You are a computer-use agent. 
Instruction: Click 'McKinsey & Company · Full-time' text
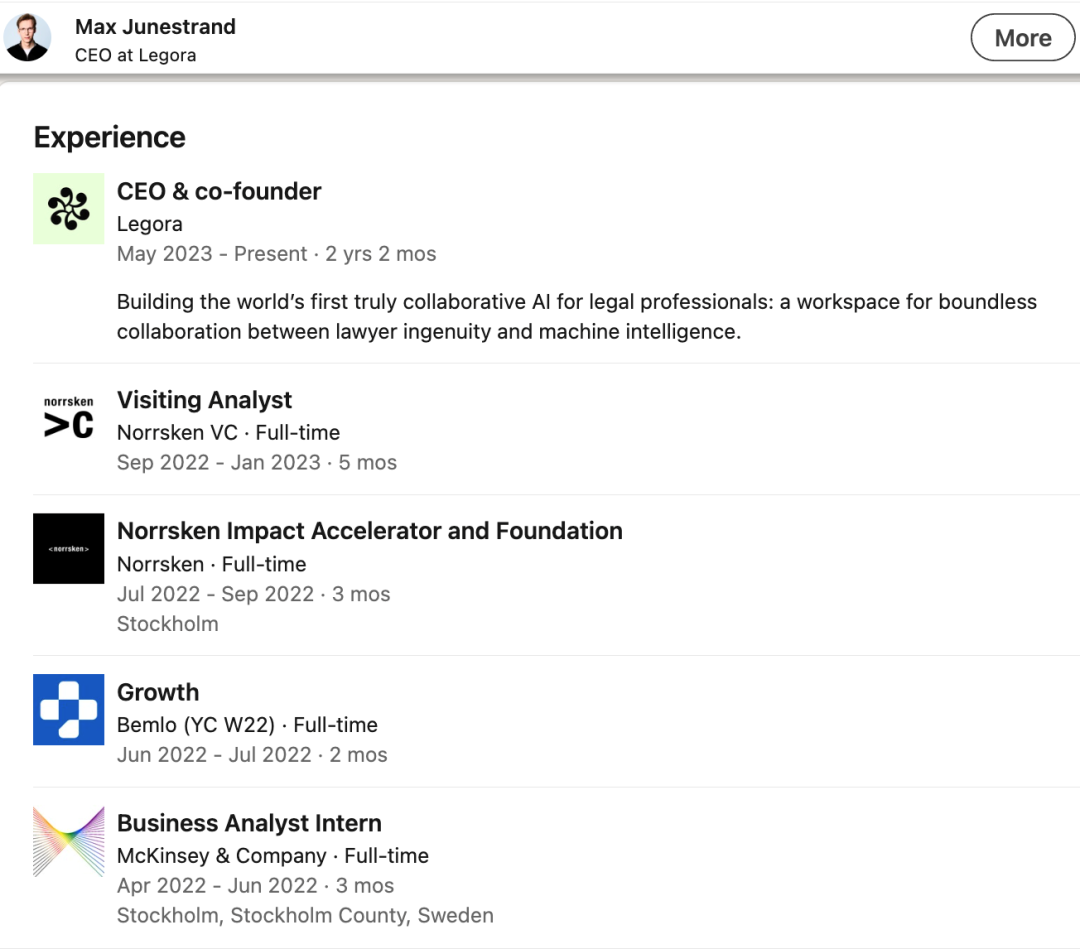pyautogui.click(x=273, y=856)
